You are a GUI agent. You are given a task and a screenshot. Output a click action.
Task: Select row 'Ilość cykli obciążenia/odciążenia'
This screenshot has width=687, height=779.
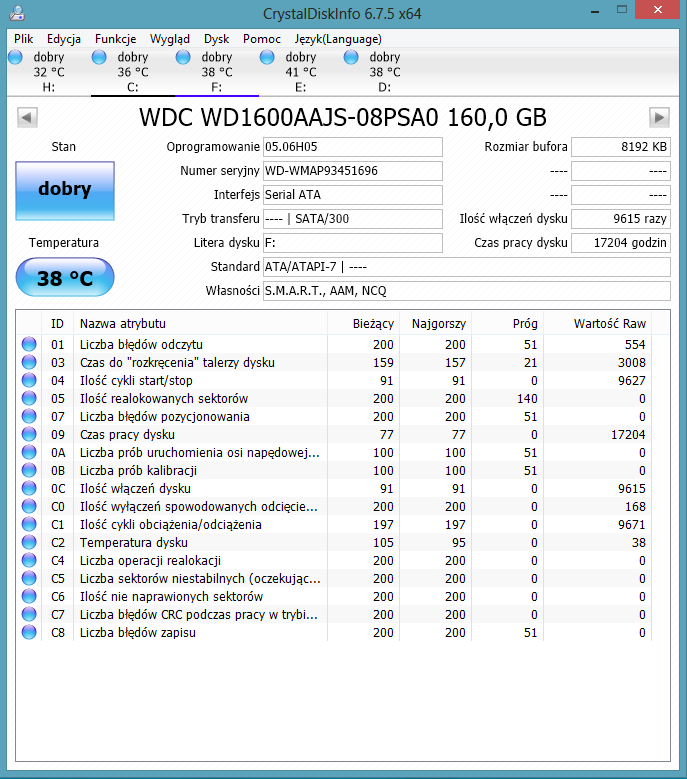coord(334,525)
